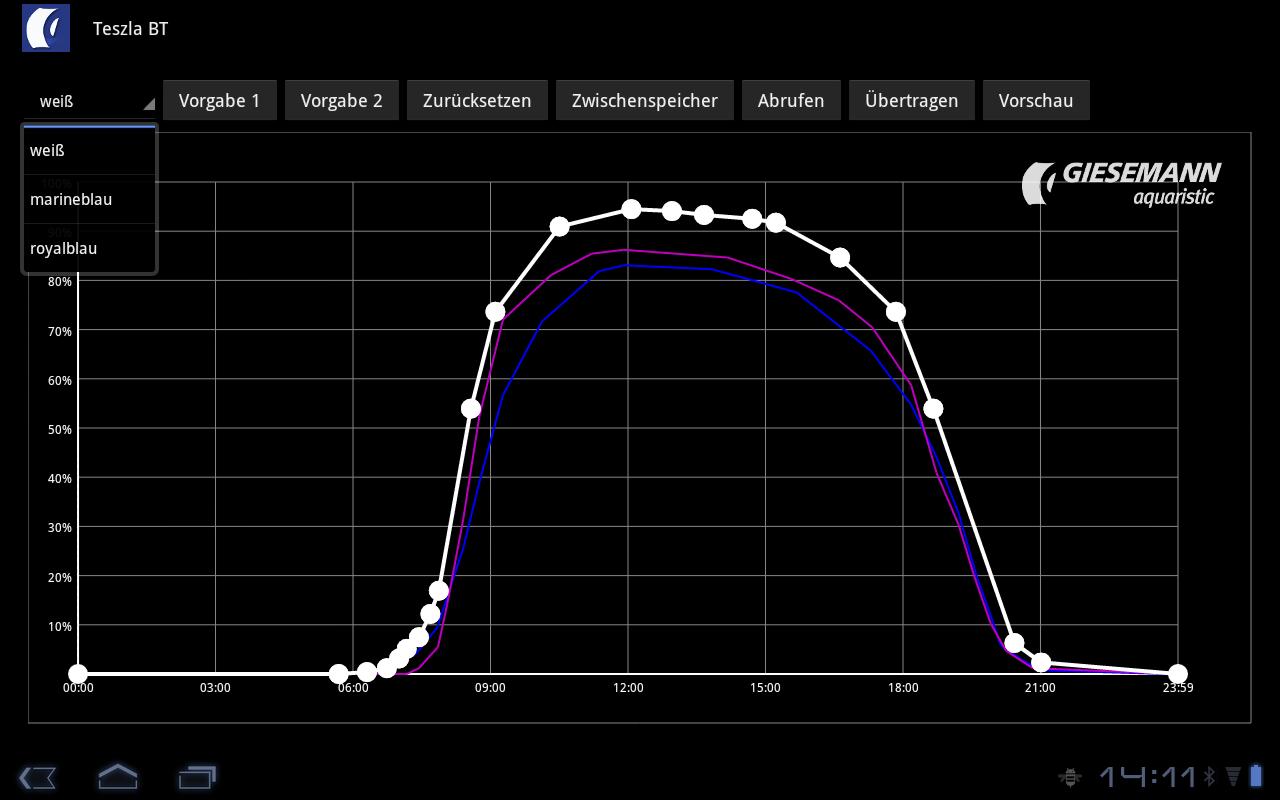Click Übertragen to transfer the curve
Viewport: 1280px width, 800px height.
pyautogui.click(x=911, y=100)
